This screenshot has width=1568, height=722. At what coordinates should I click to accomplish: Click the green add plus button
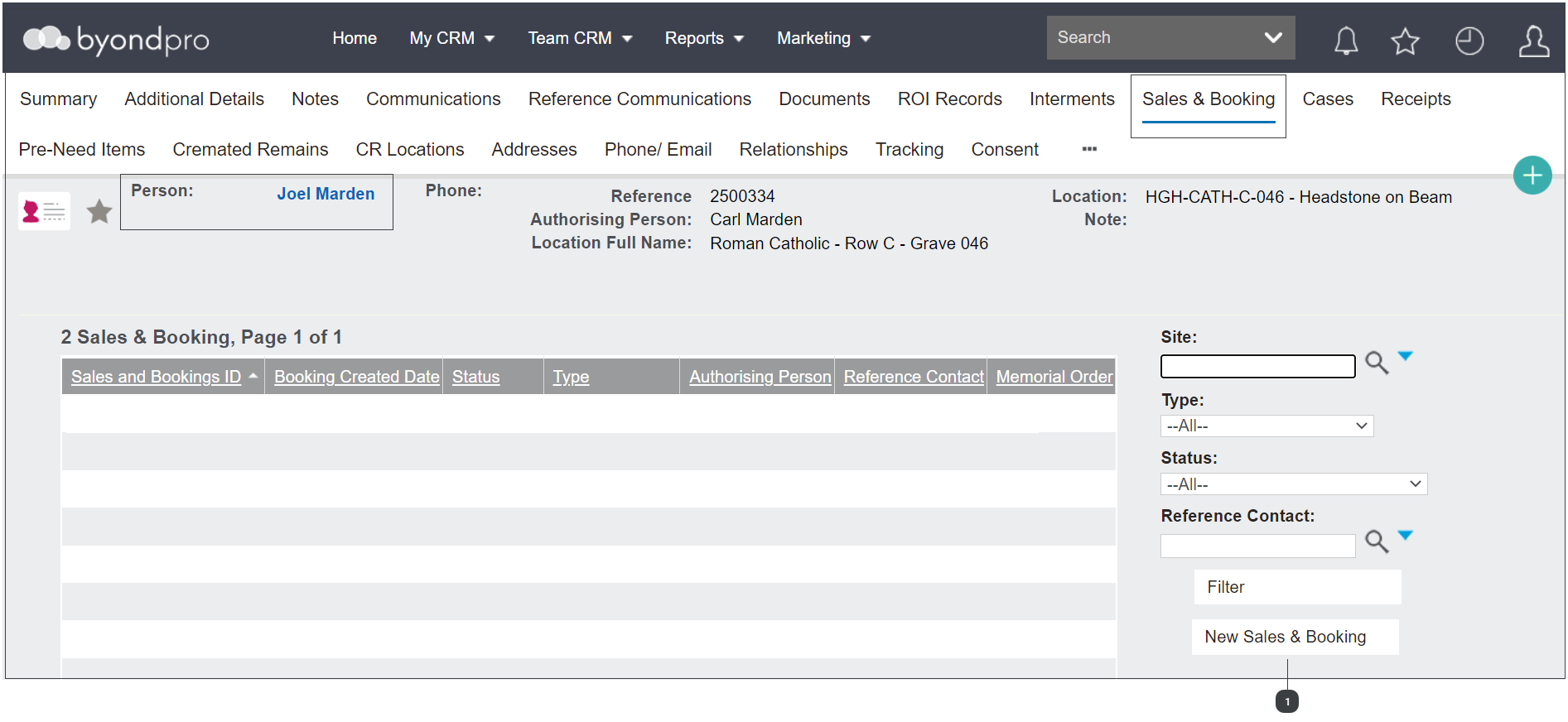(x=1532, y=175)
